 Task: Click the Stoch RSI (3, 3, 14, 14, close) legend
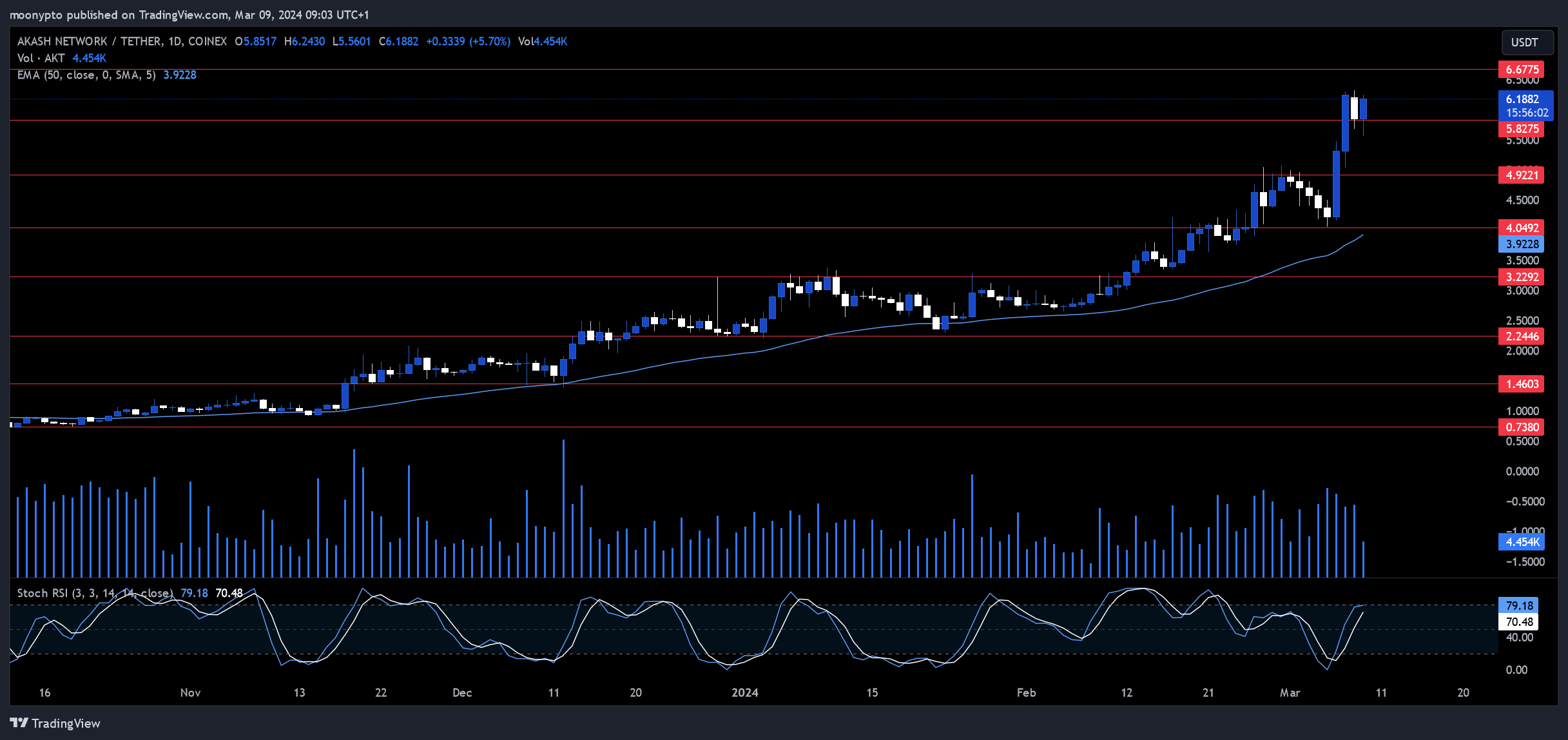click(x=95, y=593)
